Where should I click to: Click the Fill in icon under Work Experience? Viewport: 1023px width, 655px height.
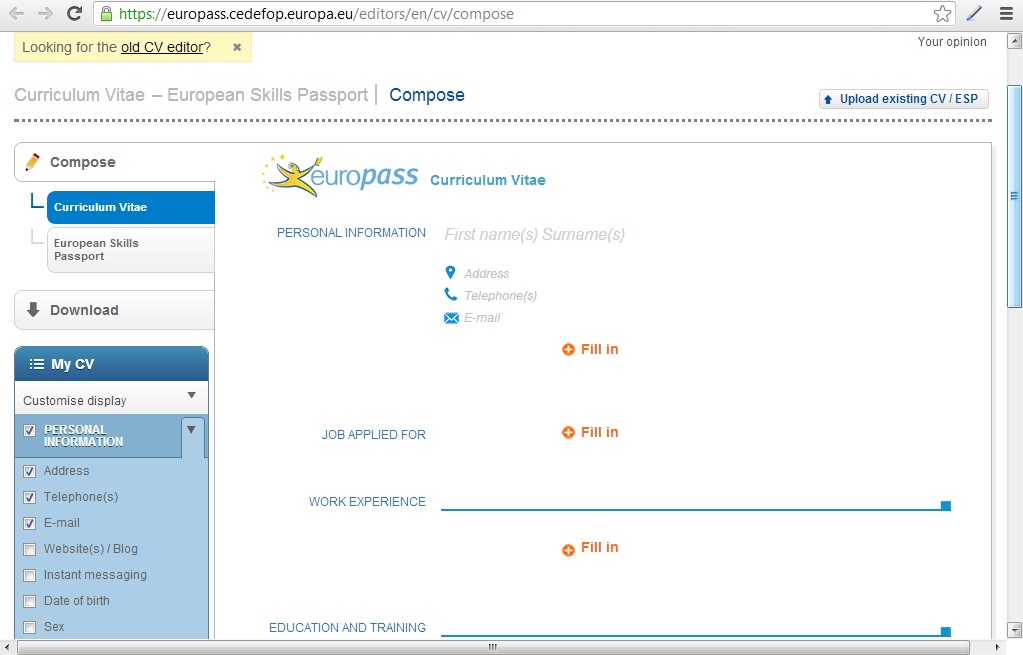coord(570,547)
